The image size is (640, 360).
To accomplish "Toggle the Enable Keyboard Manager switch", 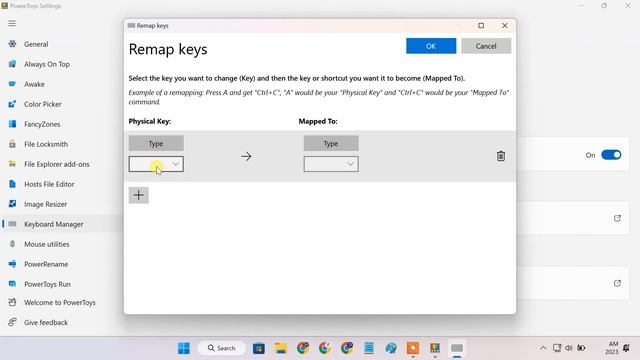I will tap(611, 155).
